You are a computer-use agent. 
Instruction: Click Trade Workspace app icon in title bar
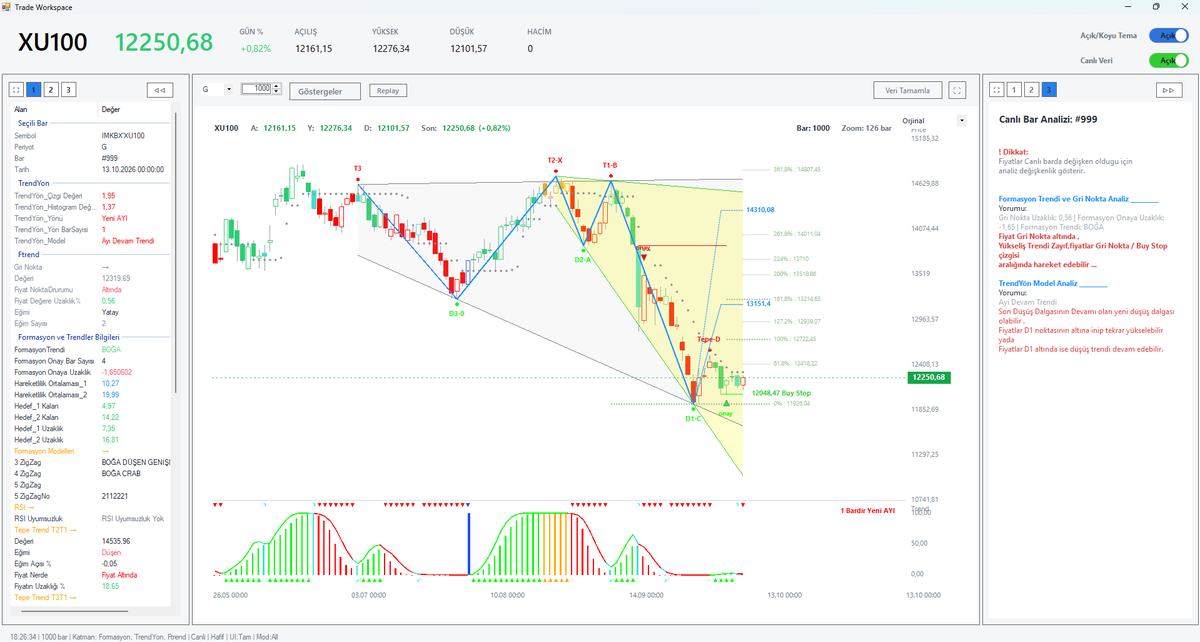point(6,6)
